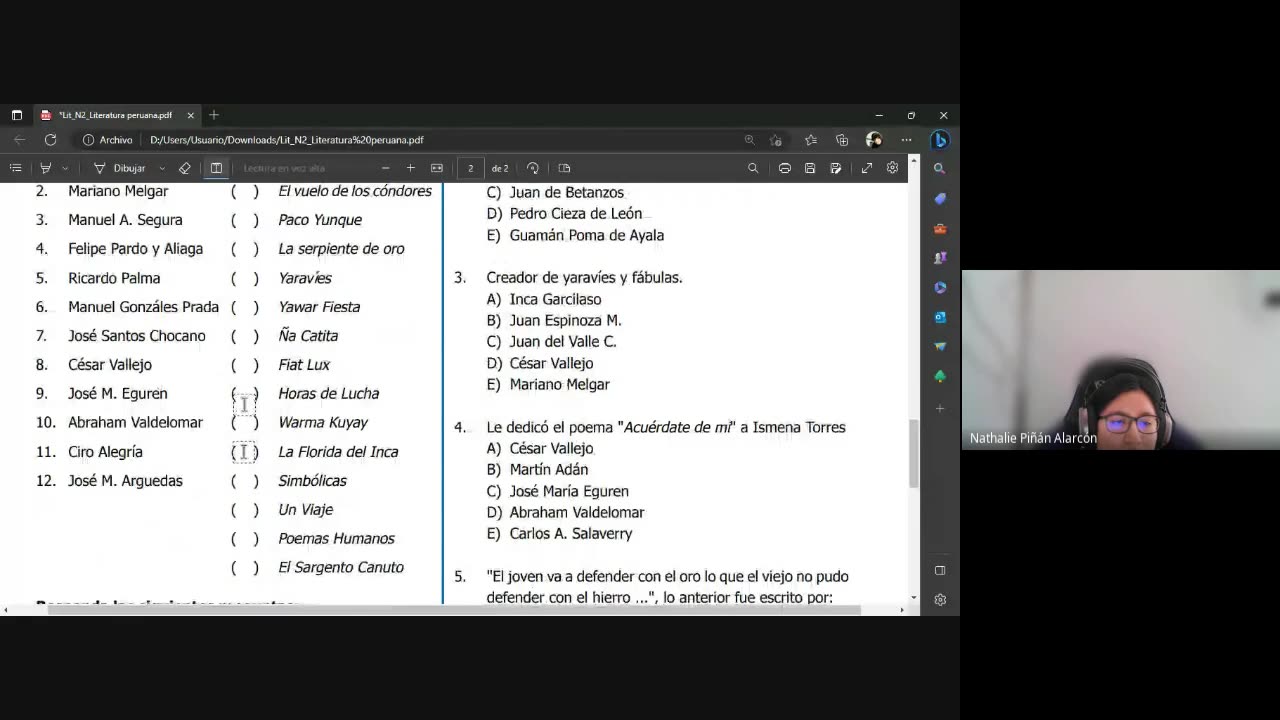
Task: Rotate the PDF page
Action: (533, 168)
